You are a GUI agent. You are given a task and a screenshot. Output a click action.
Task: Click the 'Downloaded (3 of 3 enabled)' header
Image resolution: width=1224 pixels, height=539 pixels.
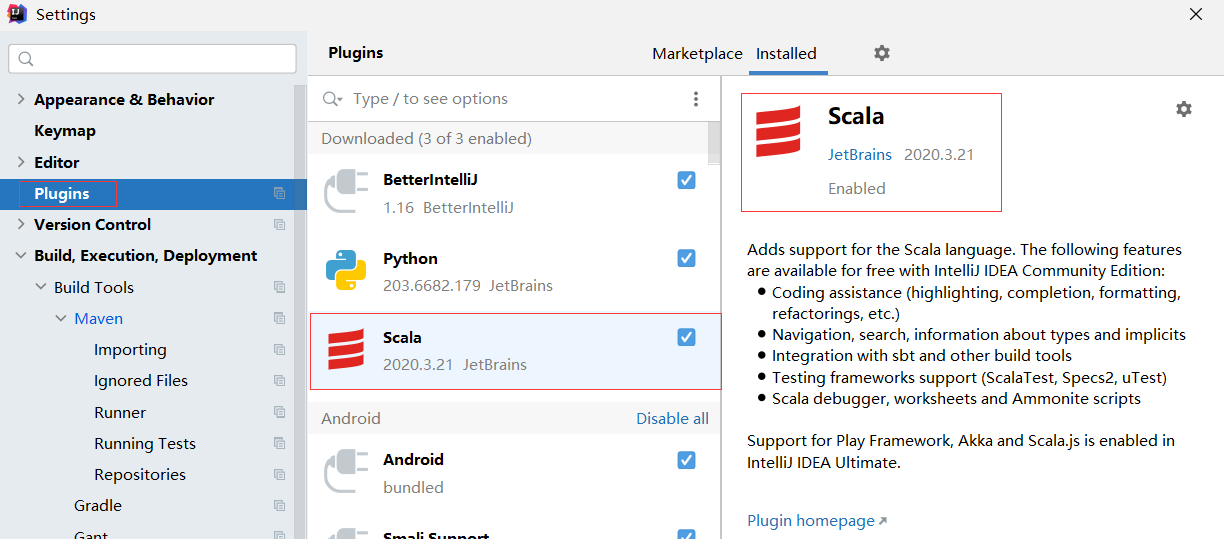[427, 139]
